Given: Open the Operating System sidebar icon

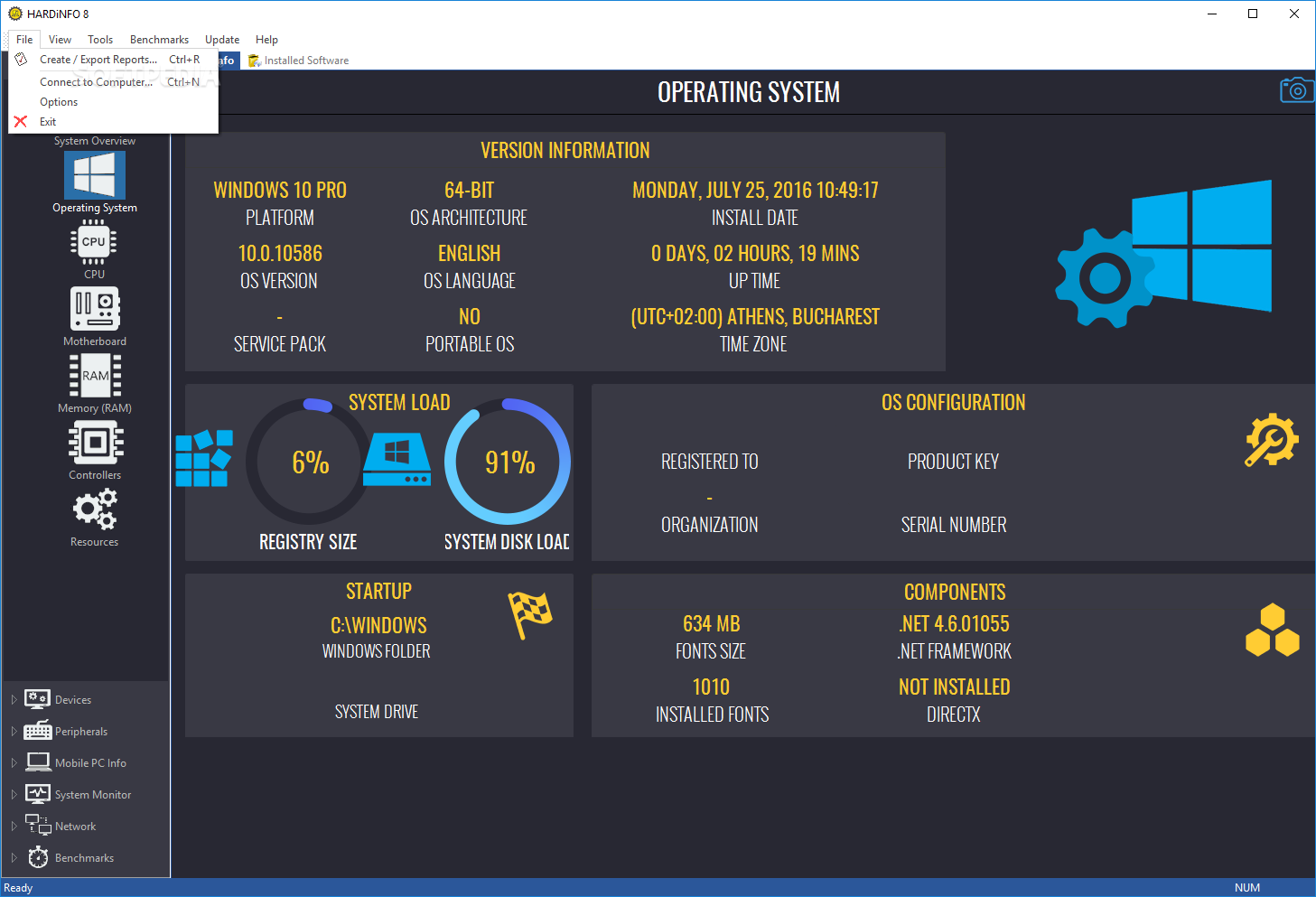Looking at the screenshot, I should (94, 174).
